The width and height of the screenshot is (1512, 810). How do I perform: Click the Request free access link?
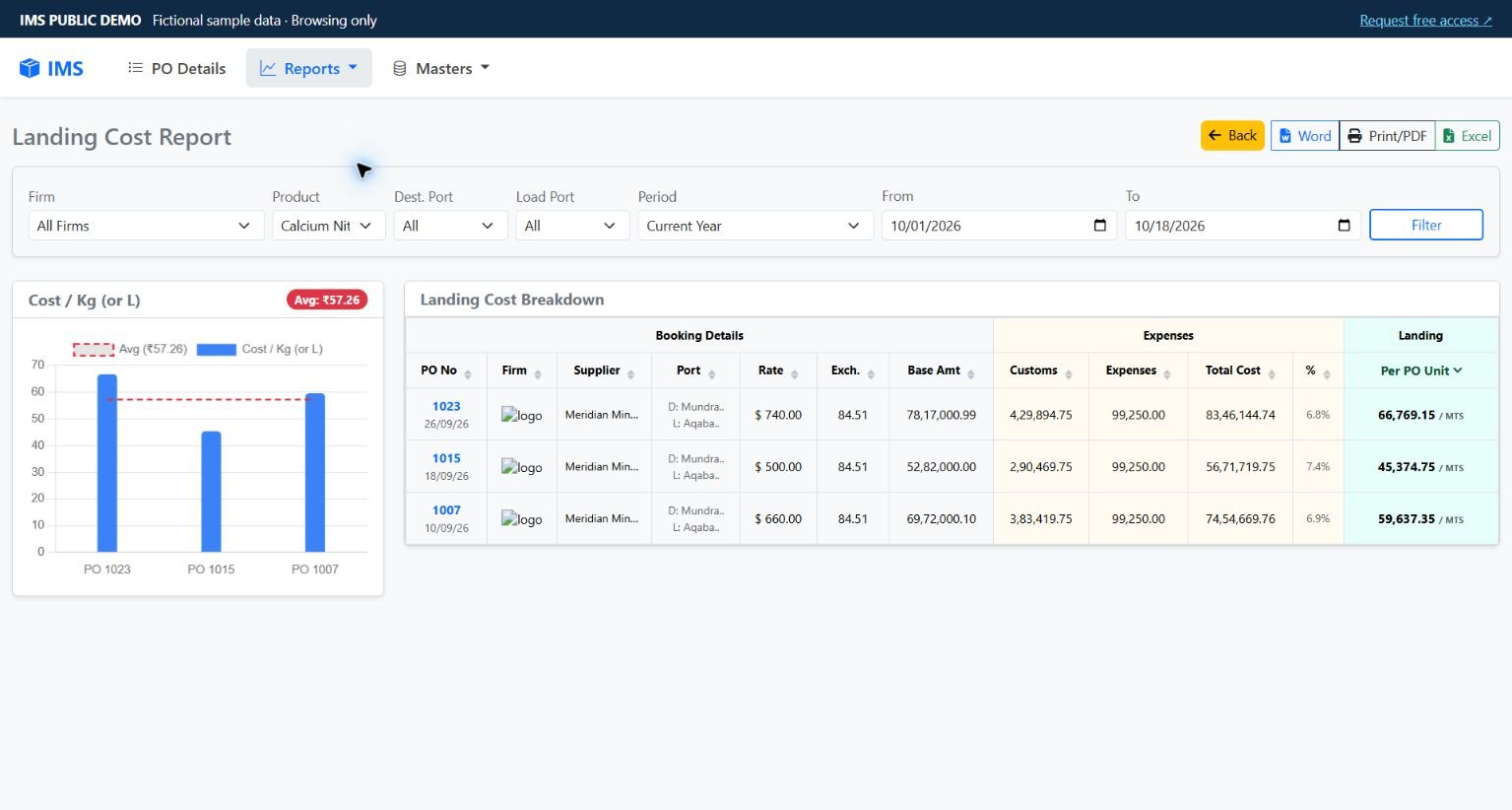[x=1425, y=21]
